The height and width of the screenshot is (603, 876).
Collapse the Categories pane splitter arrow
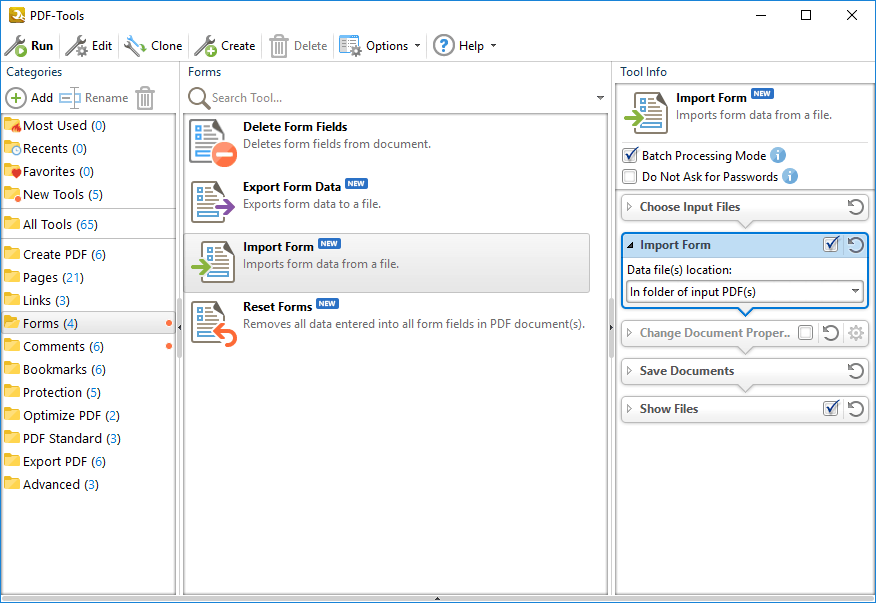click(x=179, y=327)
